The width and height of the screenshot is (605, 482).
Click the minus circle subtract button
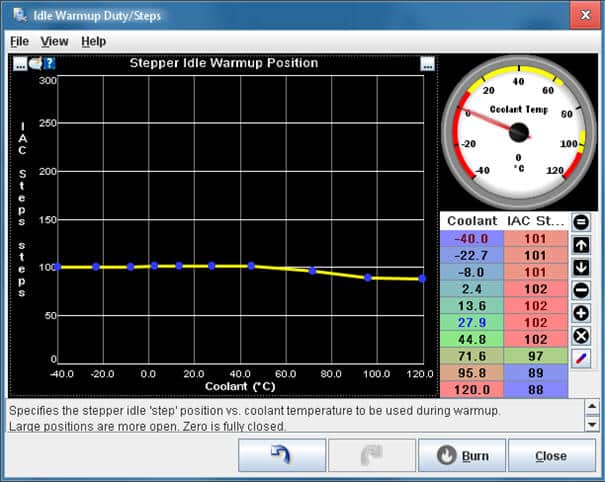coord(580,291)
